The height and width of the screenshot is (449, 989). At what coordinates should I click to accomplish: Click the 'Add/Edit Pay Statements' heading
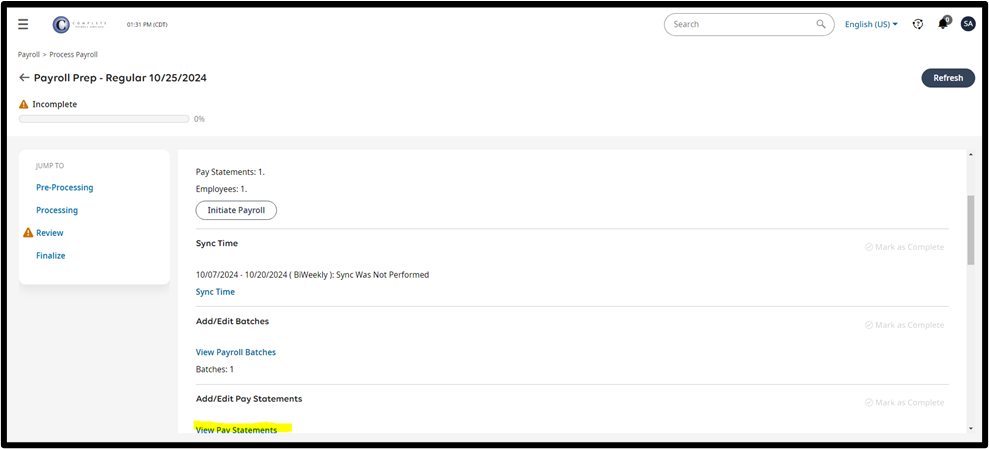pyautogui.click(x=249, y=399)
